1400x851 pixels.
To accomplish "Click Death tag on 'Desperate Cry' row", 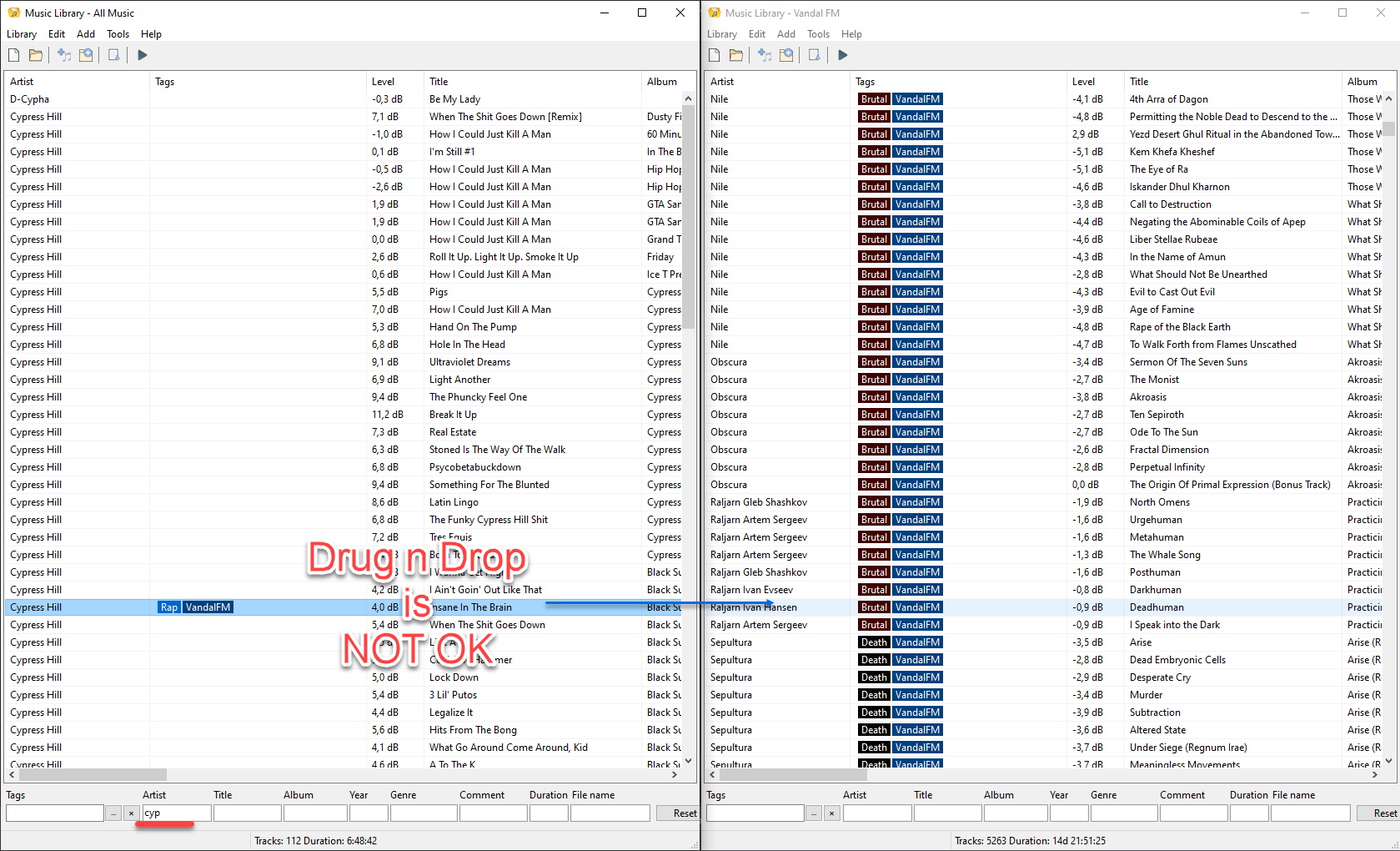I will pos(874,677).
